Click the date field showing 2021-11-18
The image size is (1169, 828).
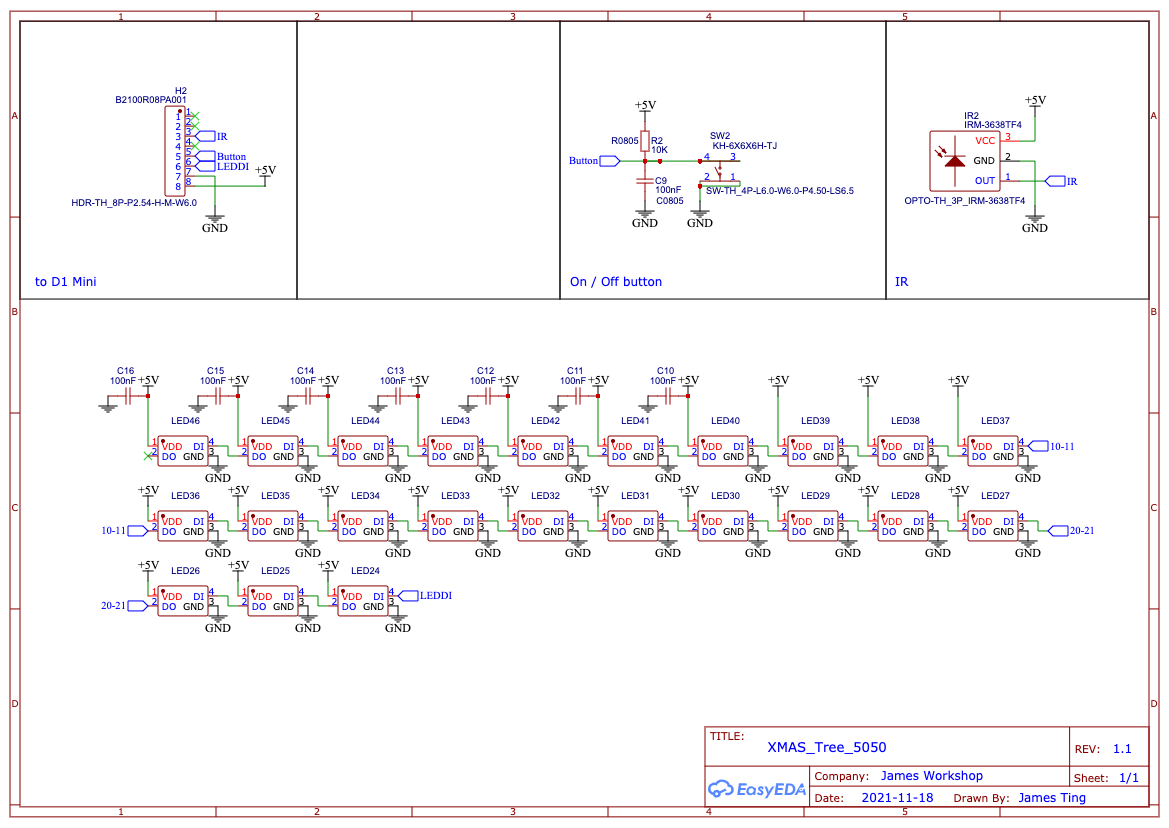pos(899,797)
